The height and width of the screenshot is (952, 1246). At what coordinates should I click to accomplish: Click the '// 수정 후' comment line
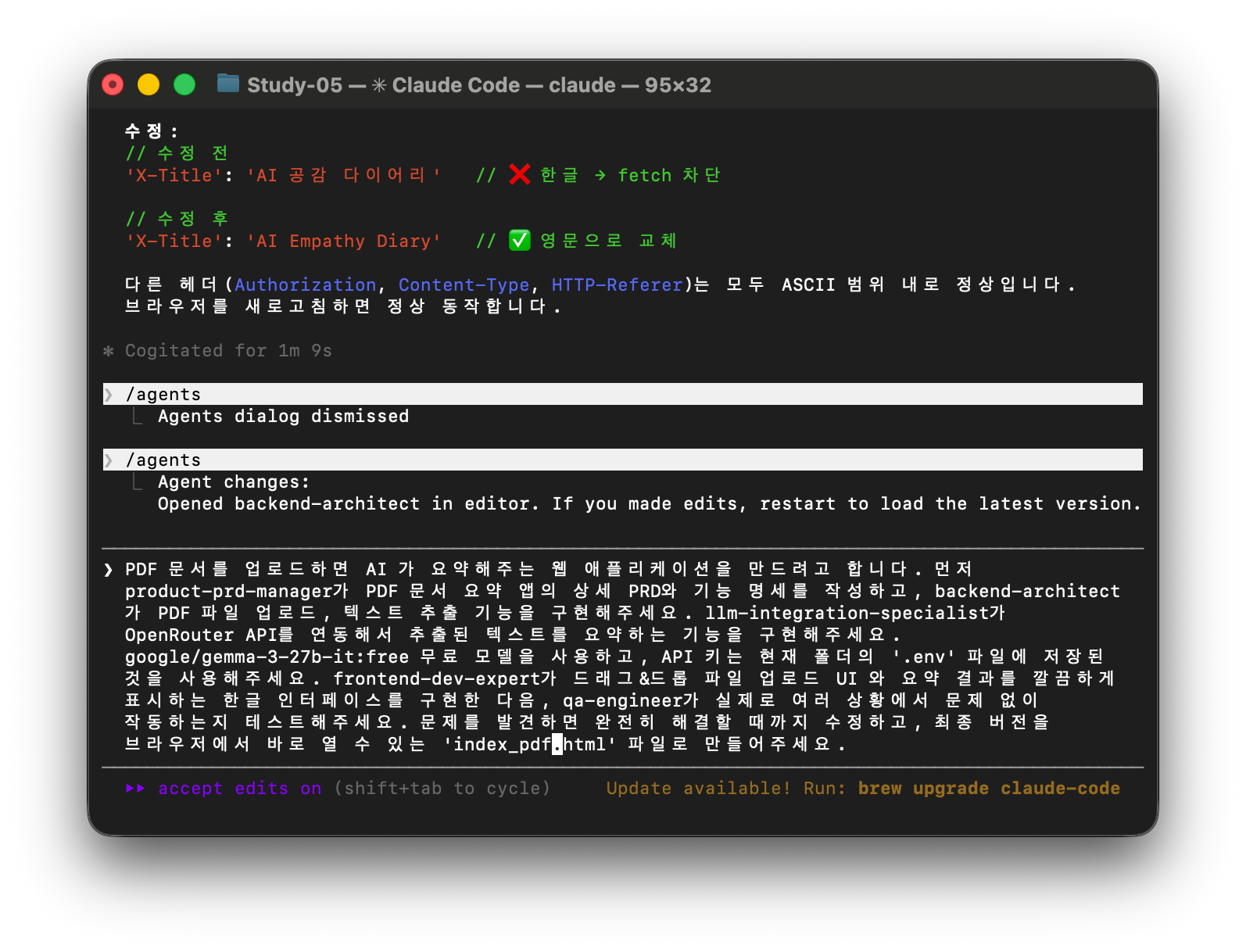coord(177,219)
